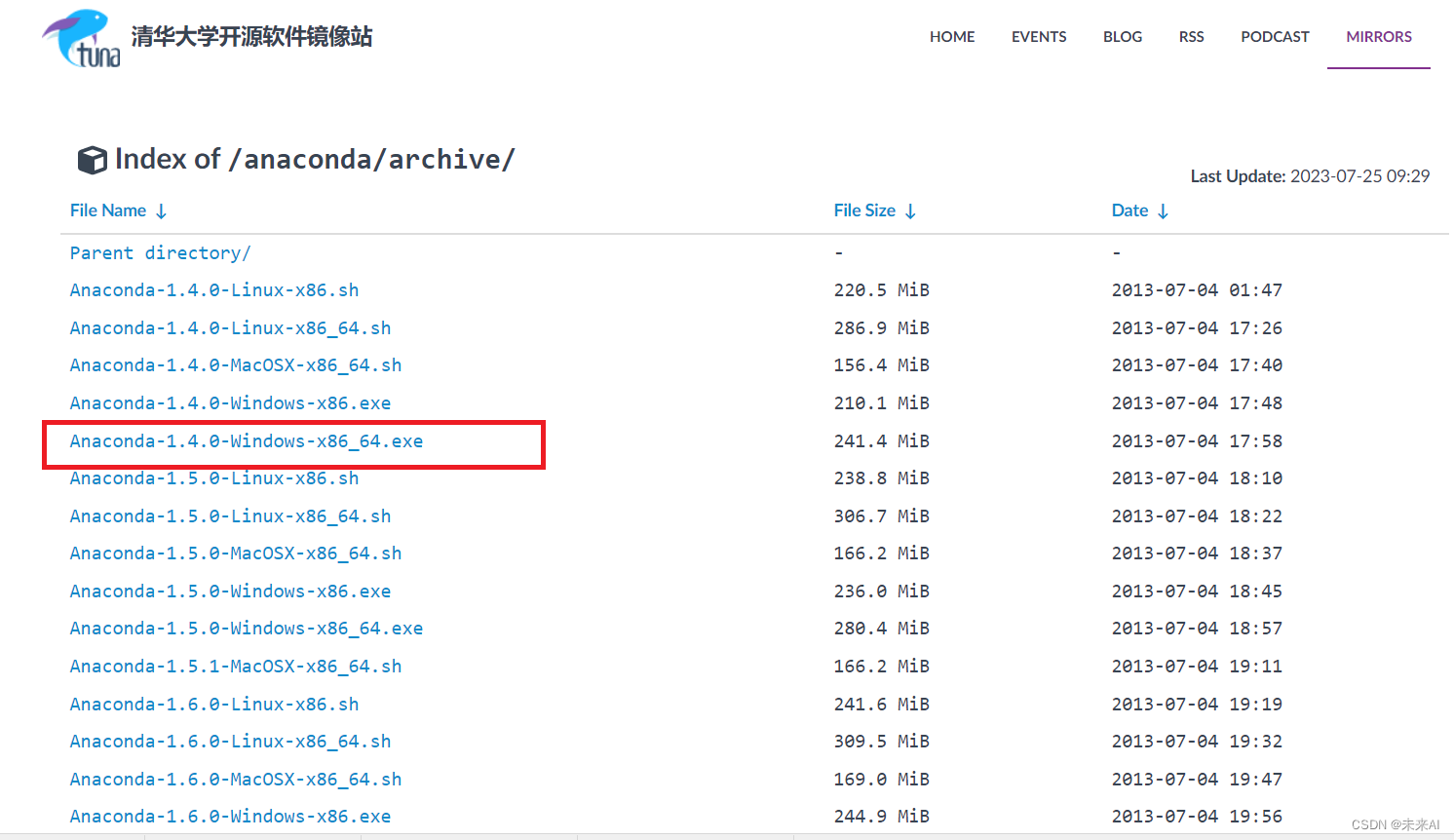The height and width of the screenshot is (840, 1454).
Task: Sort the list by File Name
Action: tap(108, 210)
